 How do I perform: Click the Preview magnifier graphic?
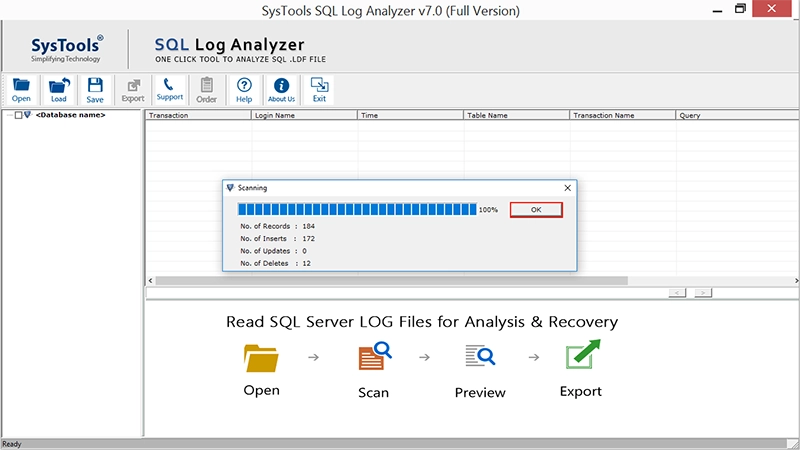(480, 356)
